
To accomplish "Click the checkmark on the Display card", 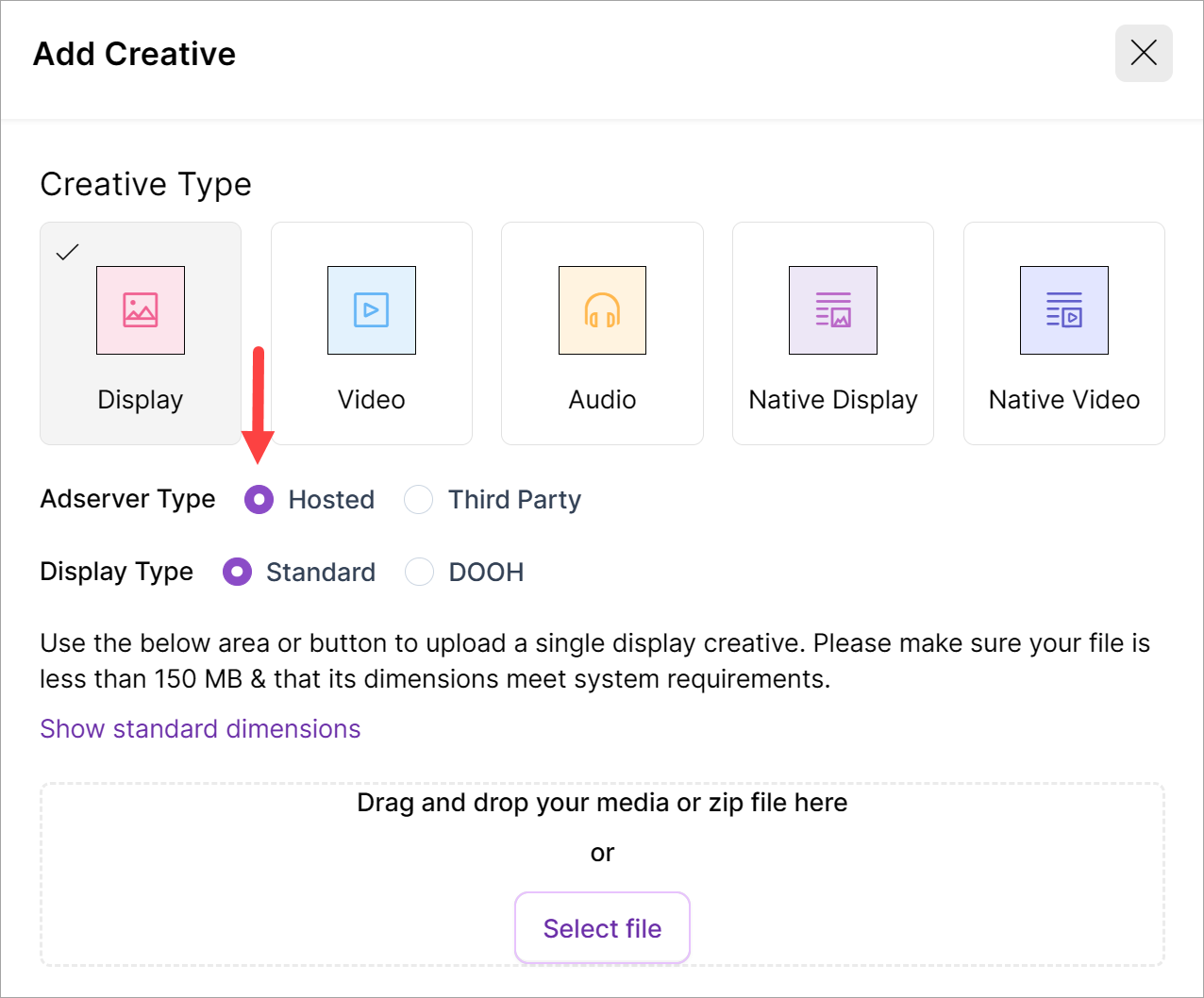I will coord(67,252).
